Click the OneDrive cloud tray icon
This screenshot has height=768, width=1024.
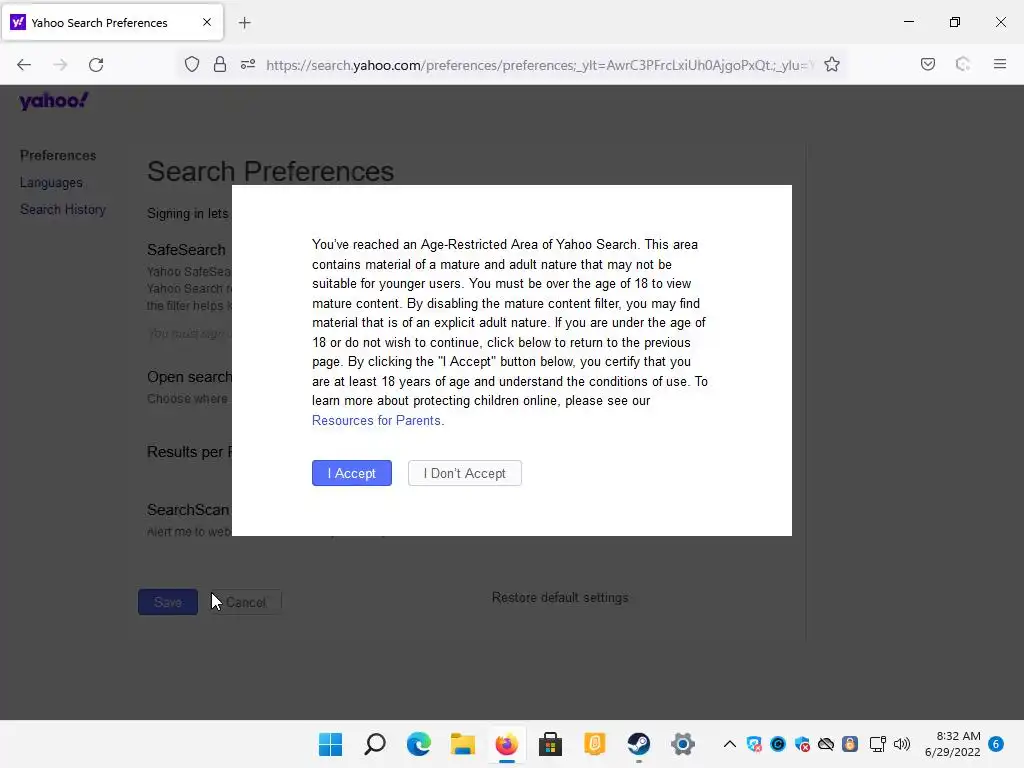[x=826, y=744]
